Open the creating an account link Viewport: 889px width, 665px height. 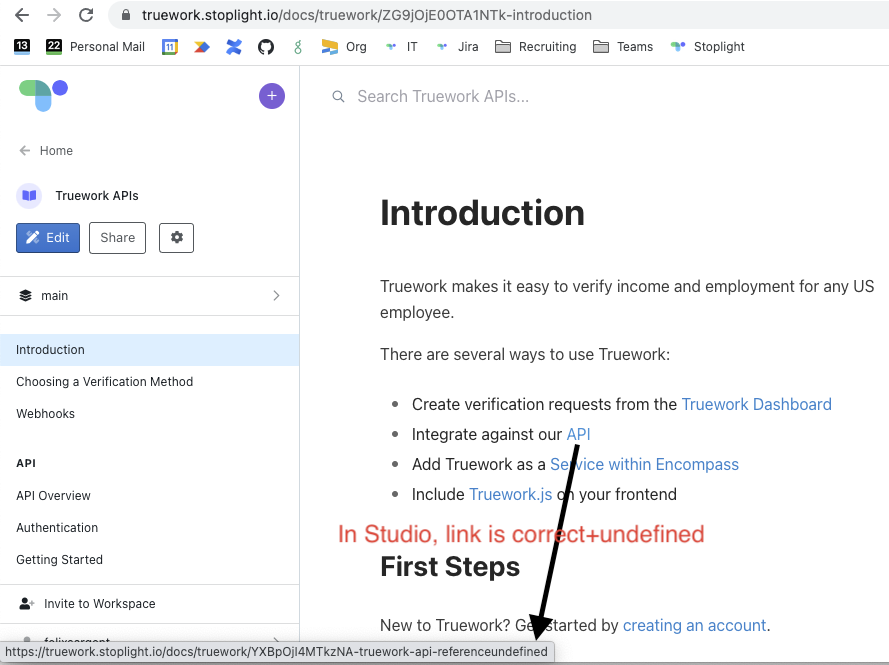coord(694,625)
